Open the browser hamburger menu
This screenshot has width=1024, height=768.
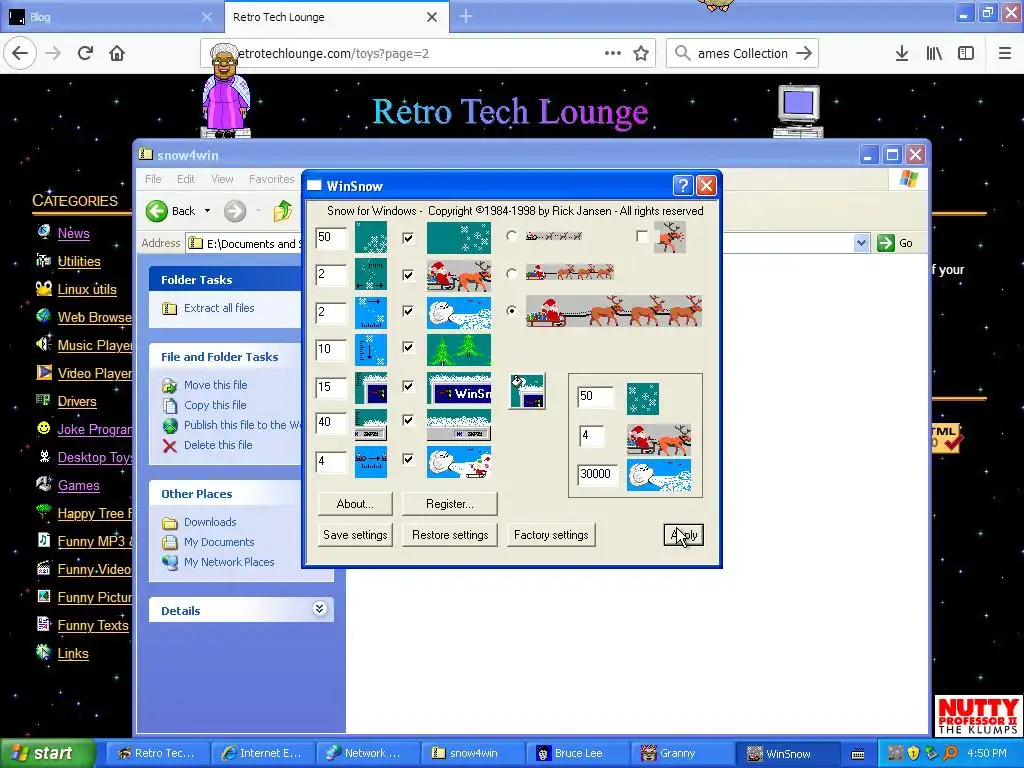coord(1005,53)
